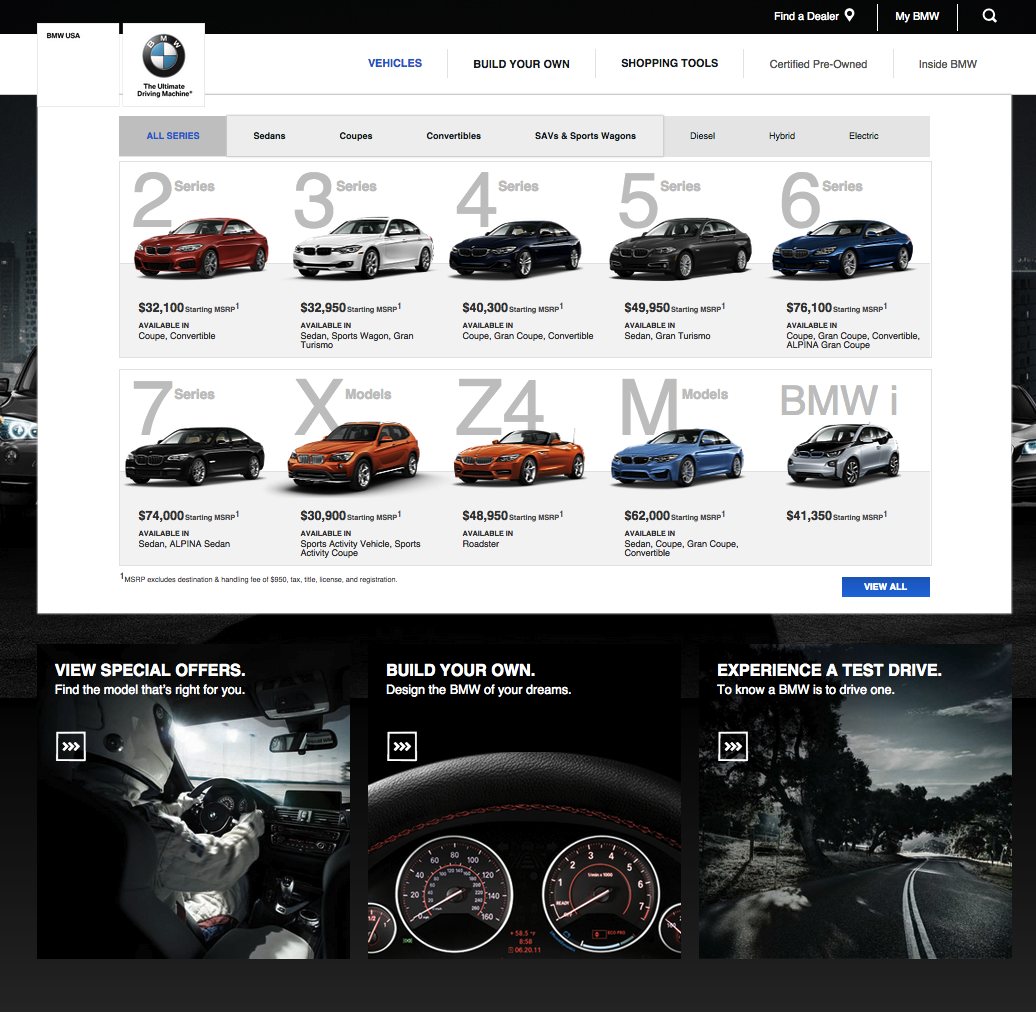The width and height of the screenshot is (1036, 1012).
Task: Select the dark blue 4 Series car
Action: 515,248
